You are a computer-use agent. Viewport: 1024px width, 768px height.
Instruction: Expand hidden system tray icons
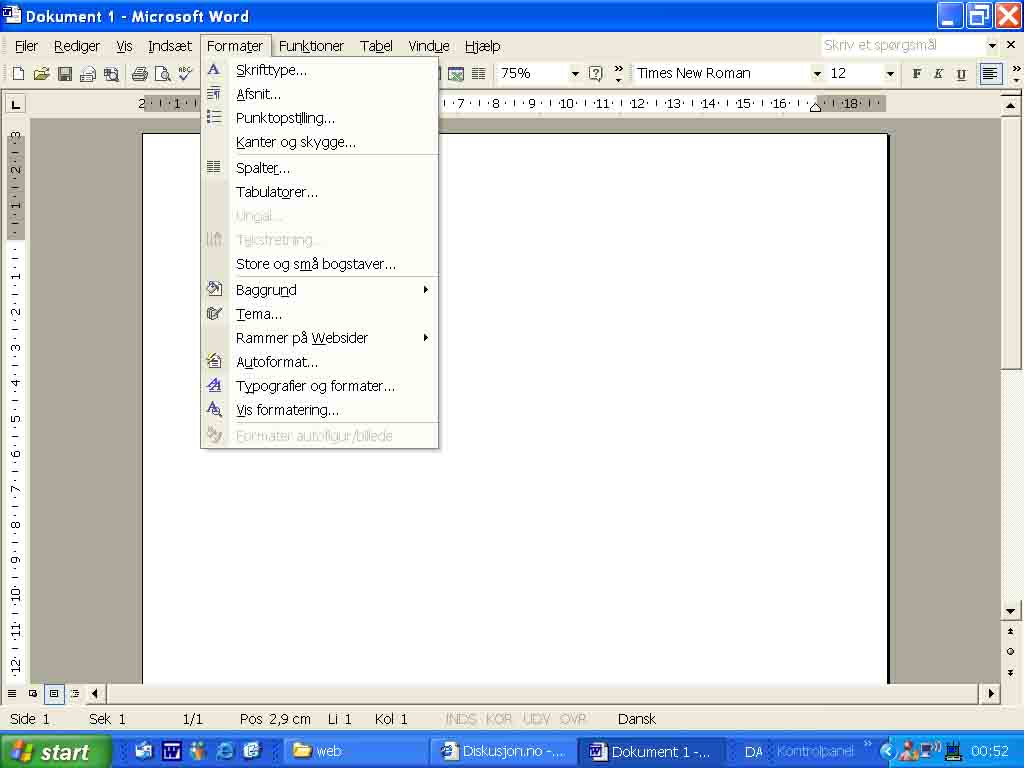(x=886, y=751)
